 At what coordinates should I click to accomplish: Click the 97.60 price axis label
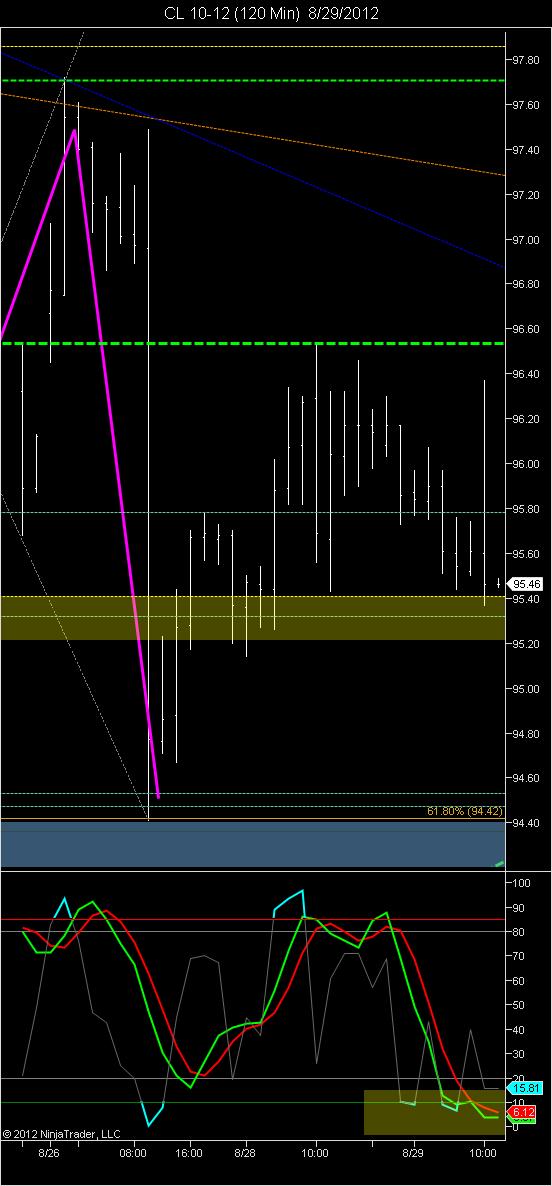(x=526, y=105)
